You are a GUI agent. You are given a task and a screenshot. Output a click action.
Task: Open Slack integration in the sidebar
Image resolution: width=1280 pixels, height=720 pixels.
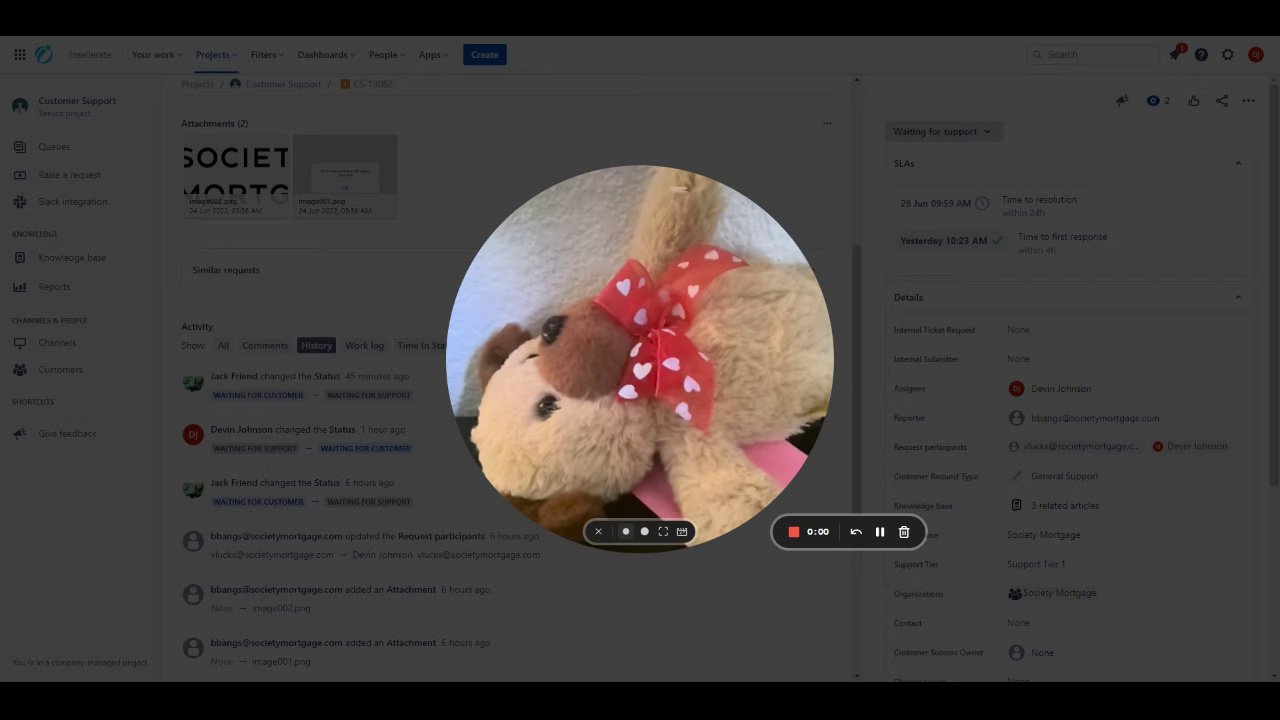[x=73, y=202]
